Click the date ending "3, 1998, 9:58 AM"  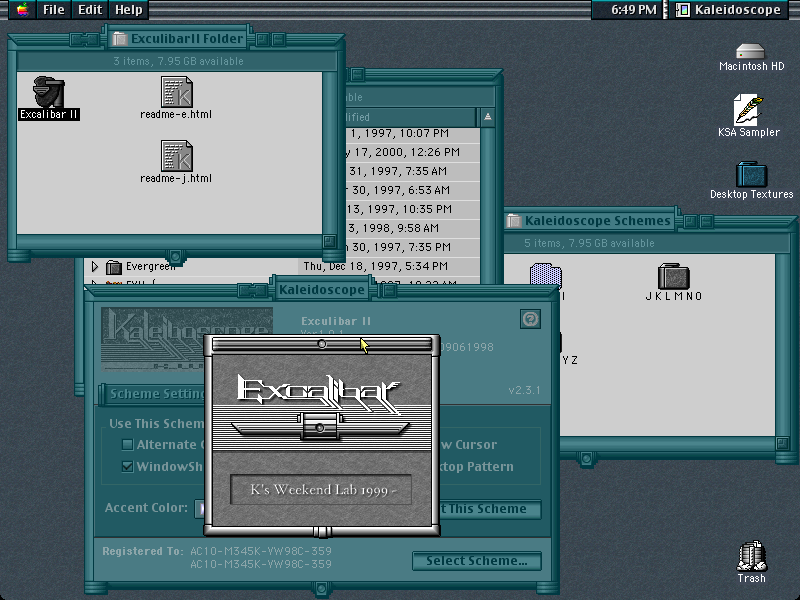(x=393, y=228)
